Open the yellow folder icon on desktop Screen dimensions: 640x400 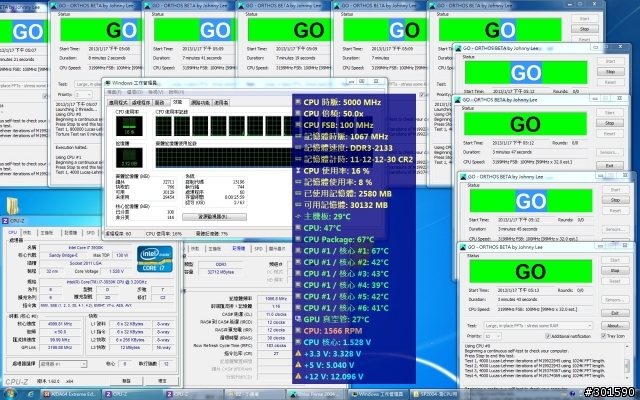pos(12,206)
